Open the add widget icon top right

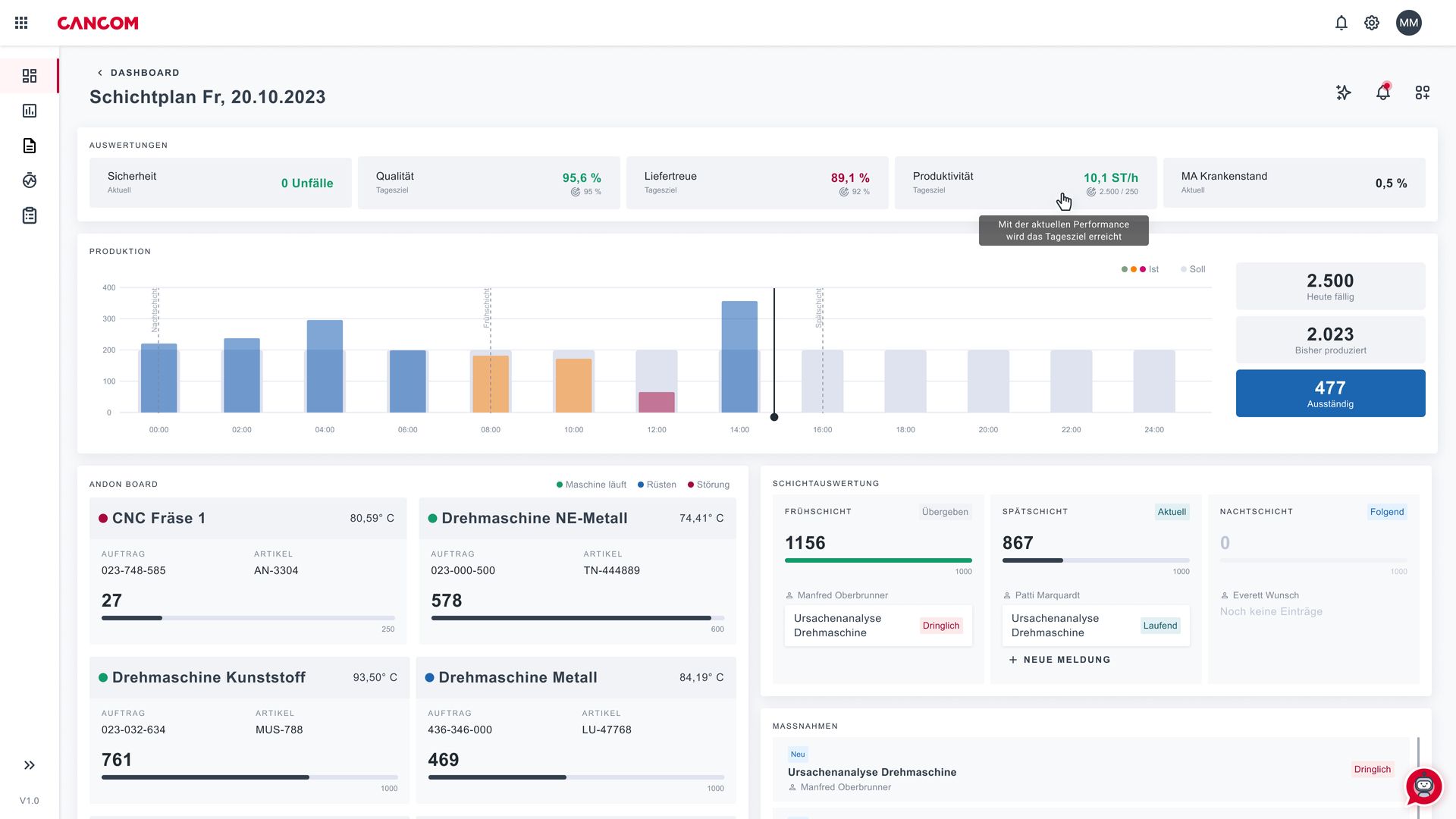pyautogui.click(x=1422, y=93)
